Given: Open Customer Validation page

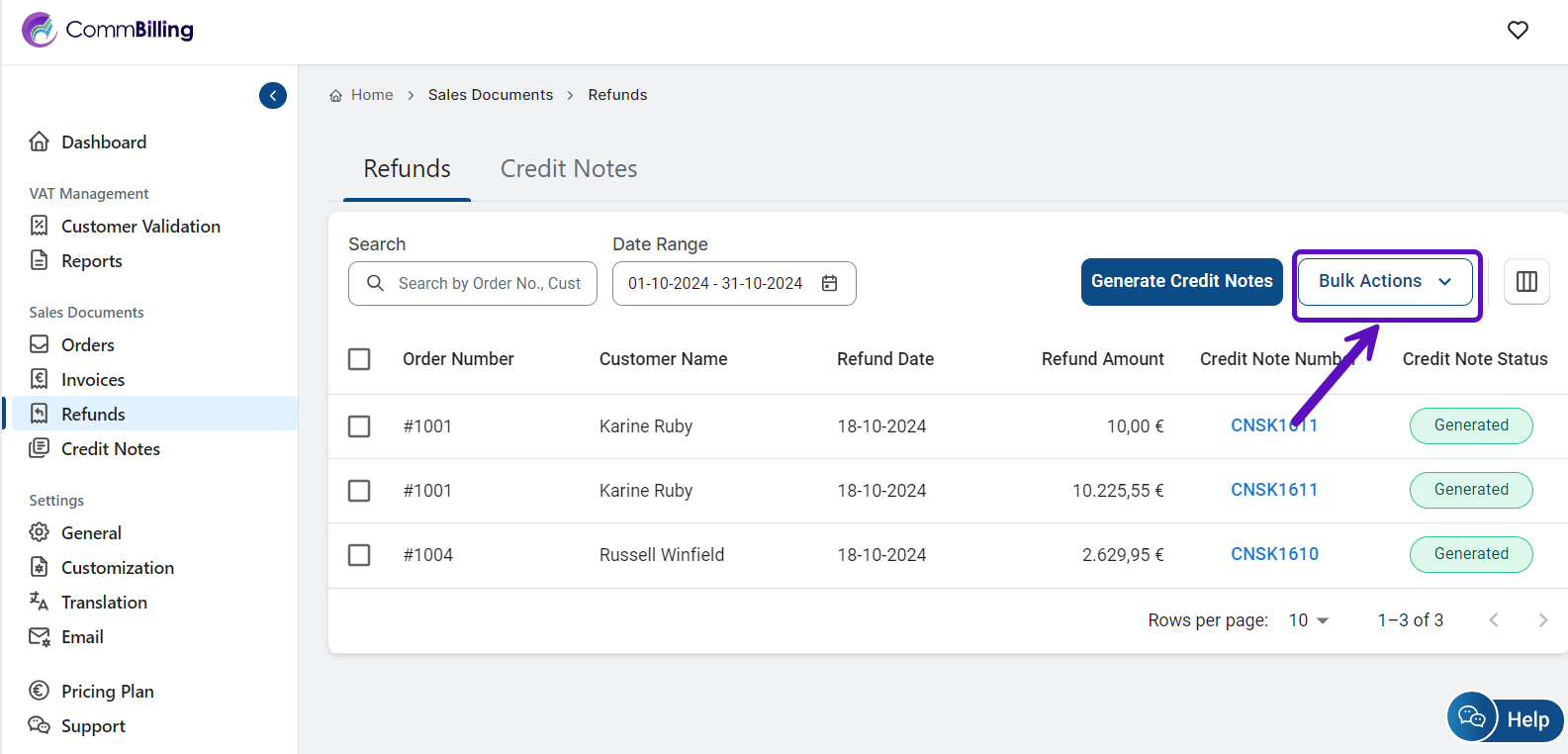Looking at the screenshot, I should tap(139, 227).
